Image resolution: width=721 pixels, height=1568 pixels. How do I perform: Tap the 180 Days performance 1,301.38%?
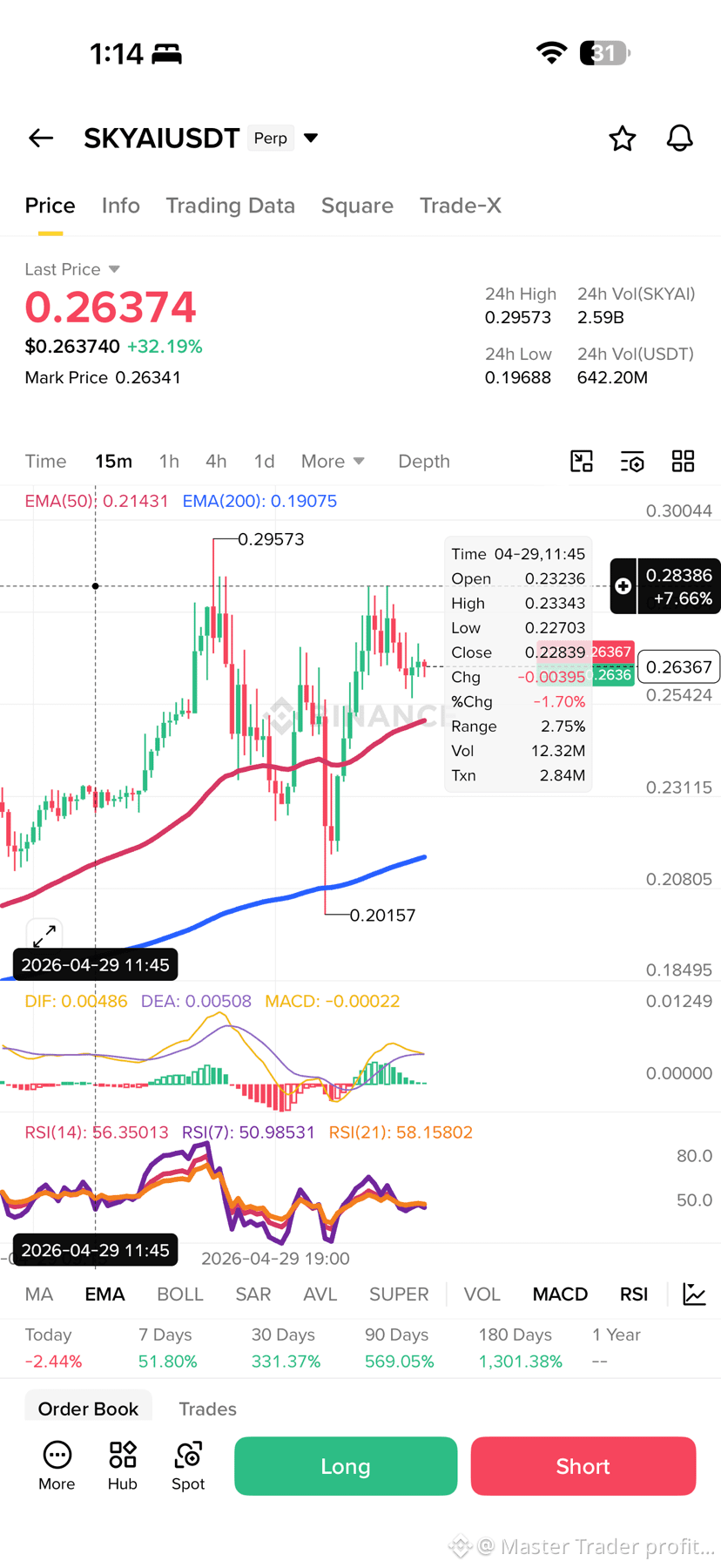pyautogui.click(x=520, y=1362)
